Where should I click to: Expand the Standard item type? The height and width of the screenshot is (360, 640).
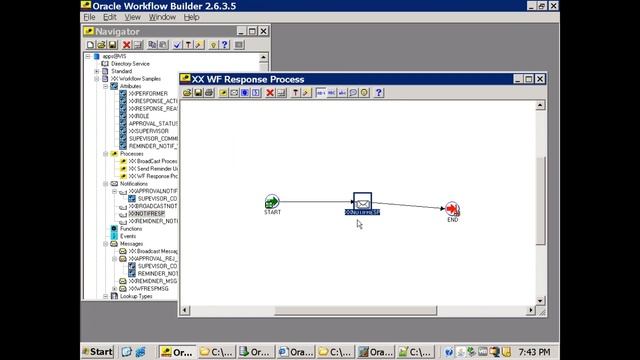97,71
